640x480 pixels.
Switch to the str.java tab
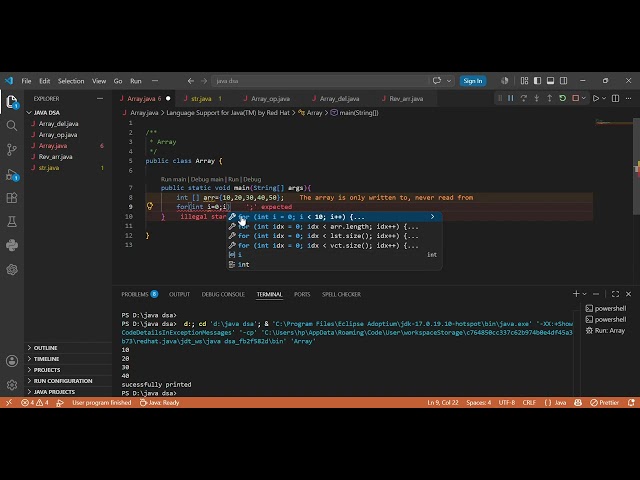[203, 99]
